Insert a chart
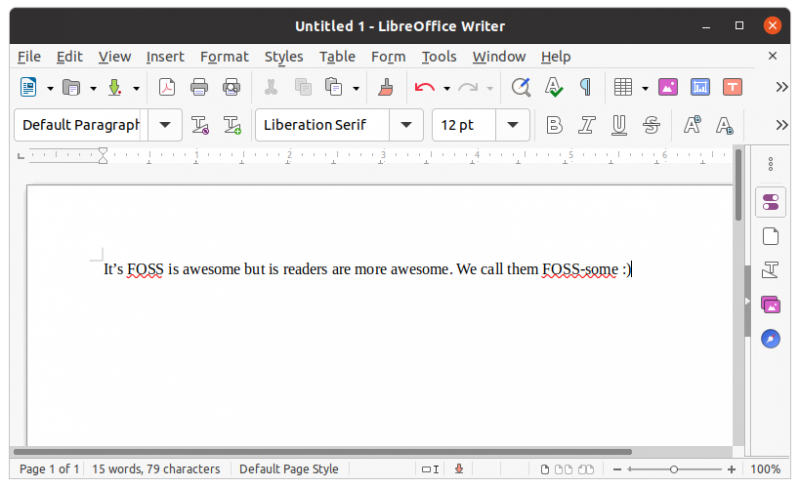 click(700, 87)
